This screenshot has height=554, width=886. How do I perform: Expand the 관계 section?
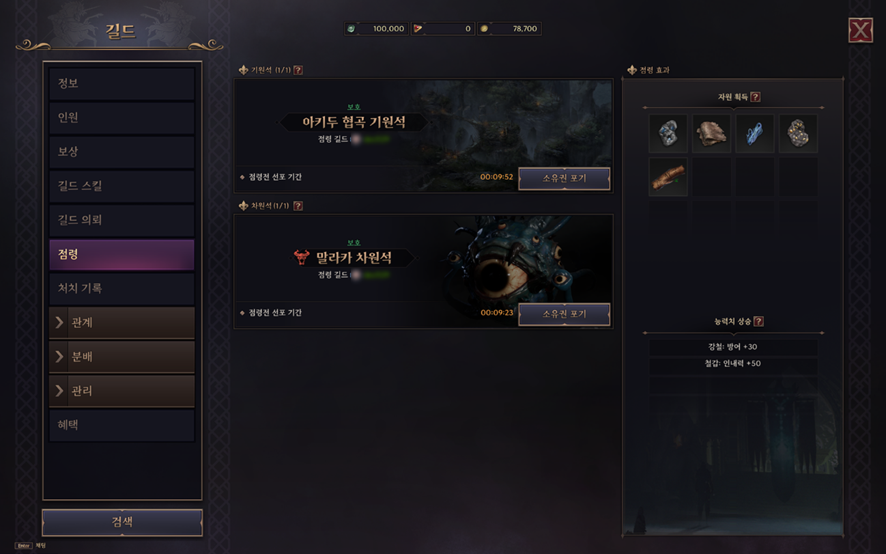[122, 323]
